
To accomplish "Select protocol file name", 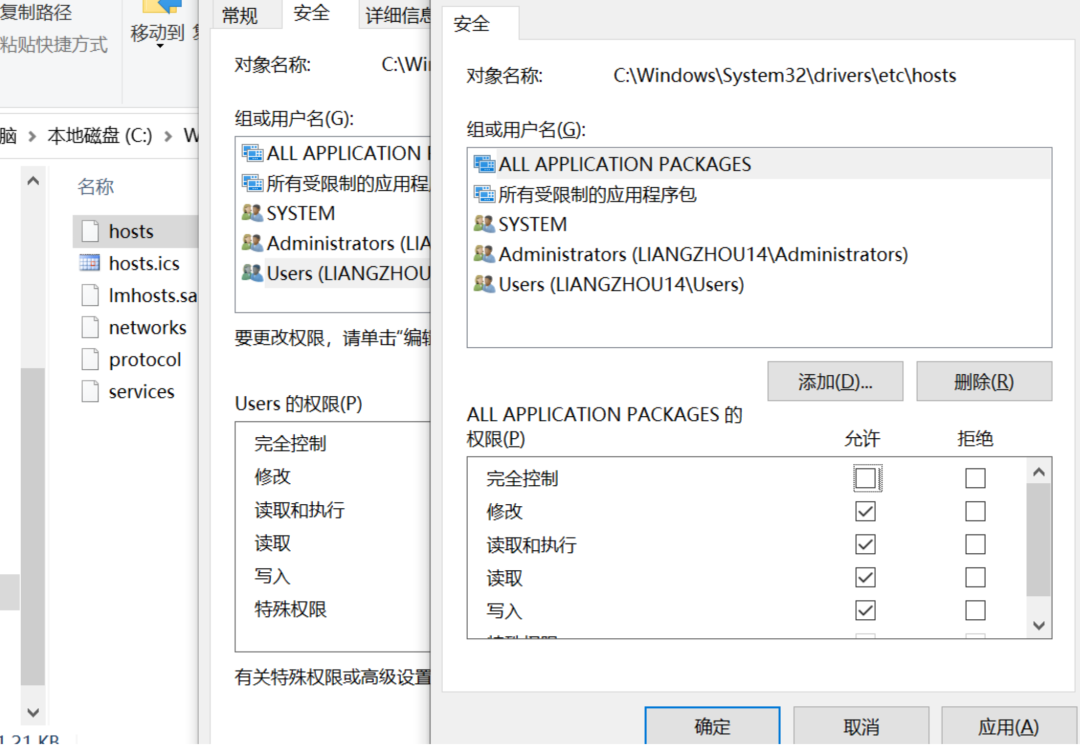I will coord(145,359).
